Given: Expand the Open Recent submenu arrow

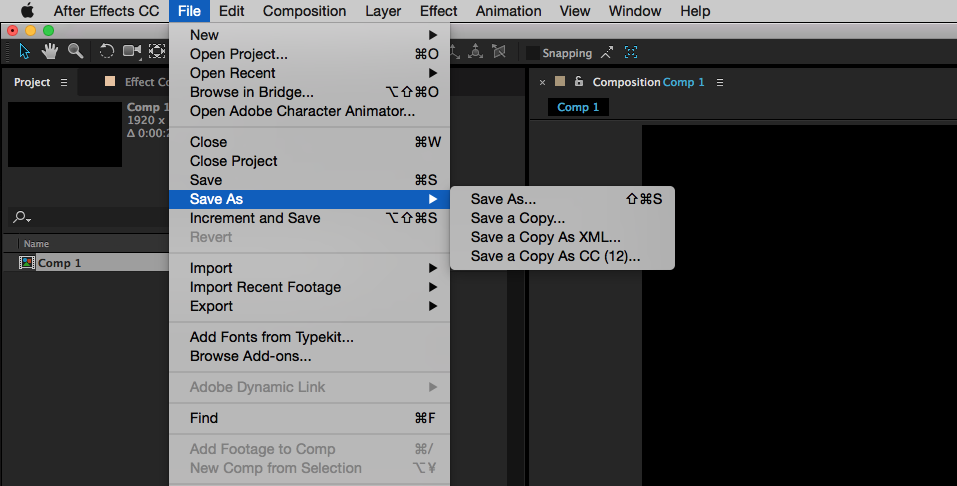Looking at the screenshot, I should click(433, 73).
